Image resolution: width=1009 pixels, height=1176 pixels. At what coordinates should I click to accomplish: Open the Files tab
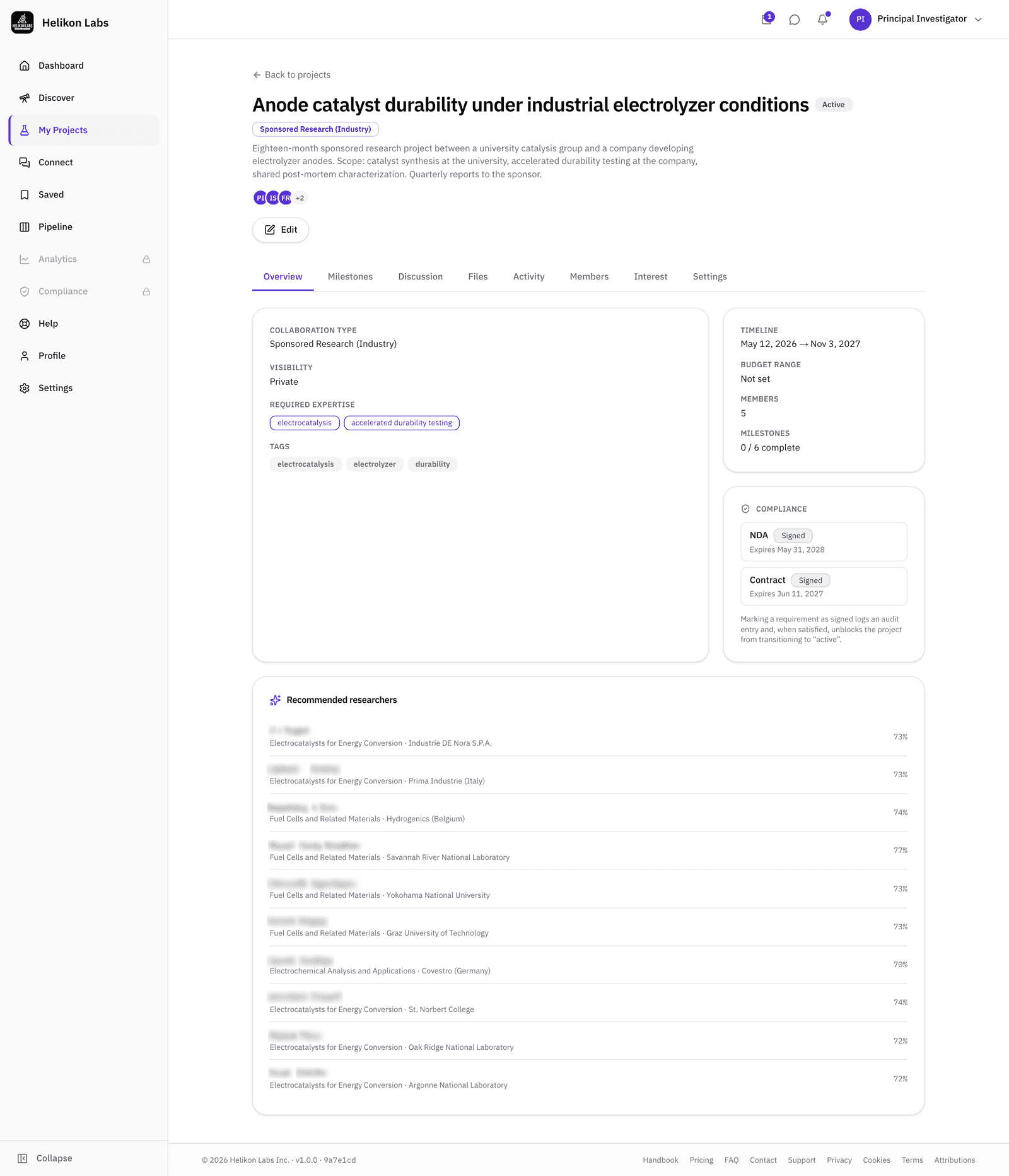coord(478,276)
